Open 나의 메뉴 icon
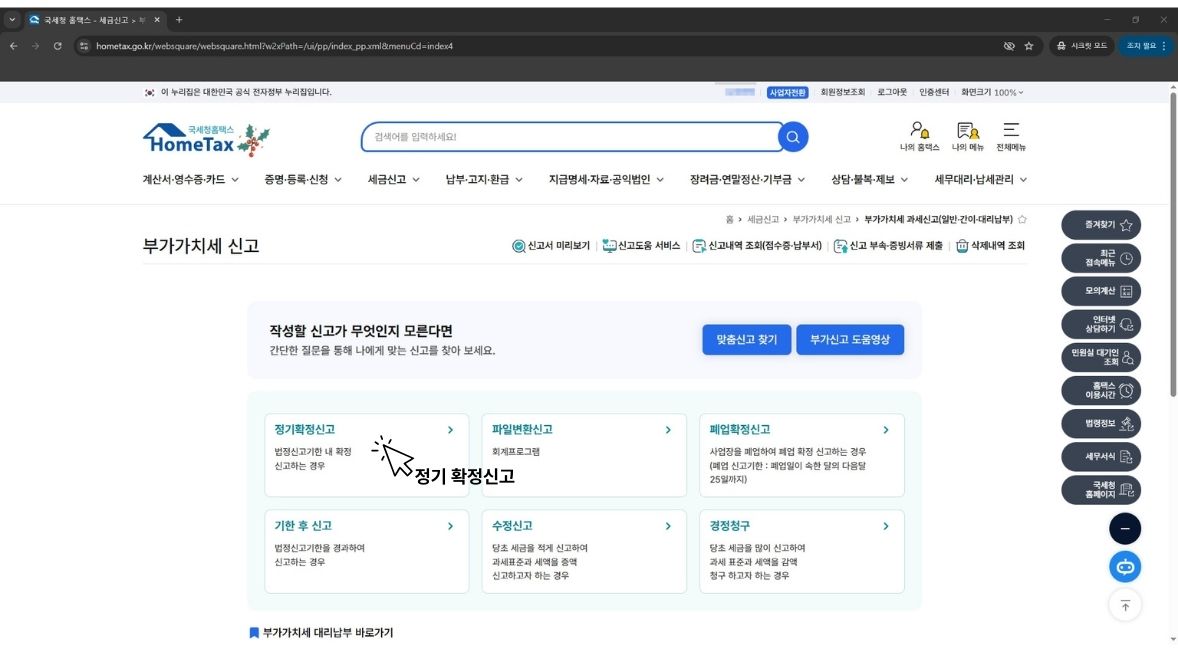The width and height of the screenshot is (1178, 650). point(968,137)
